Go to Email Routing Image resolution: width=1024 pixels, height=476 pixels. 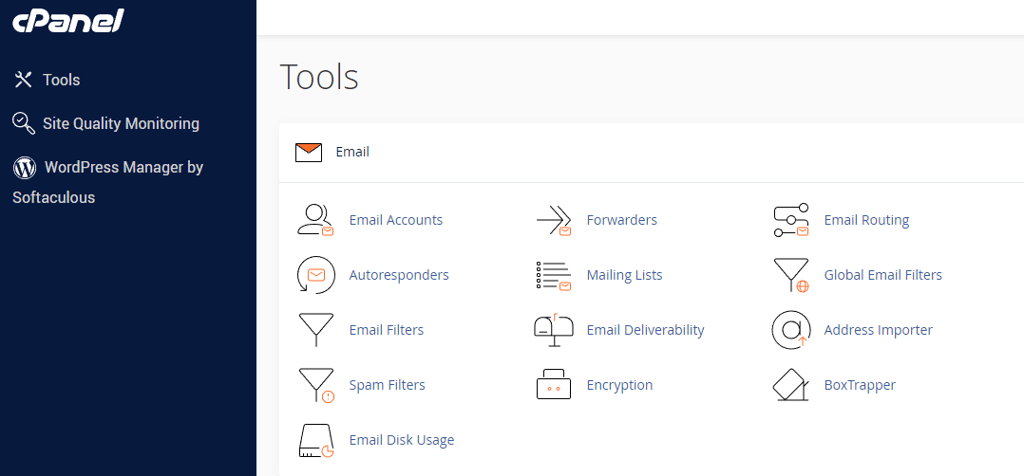[x=867, y=220]
